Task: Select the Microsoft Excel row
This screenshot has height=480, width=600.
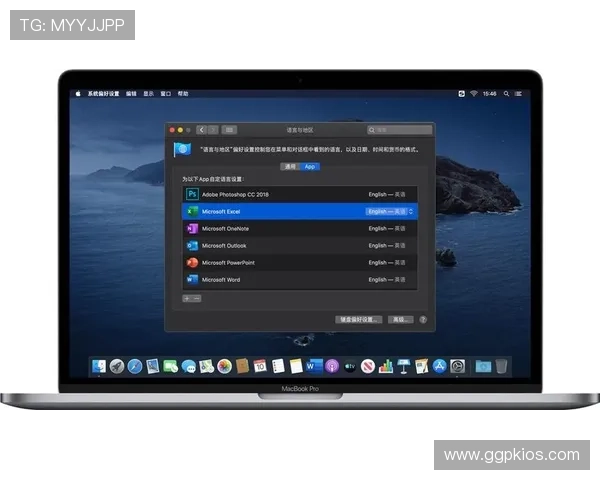Action: (300, 211)
